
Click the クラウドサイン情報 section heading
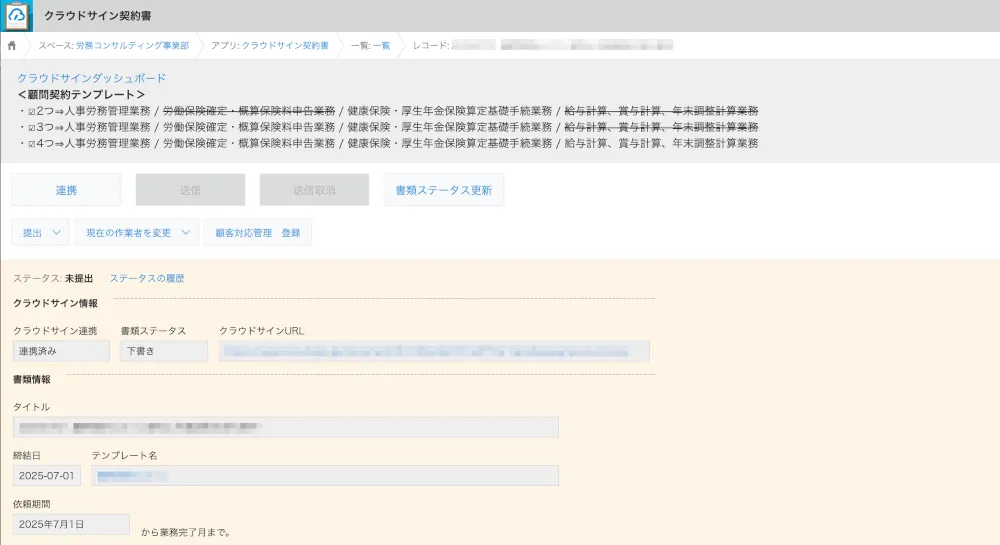pos(55,303)
